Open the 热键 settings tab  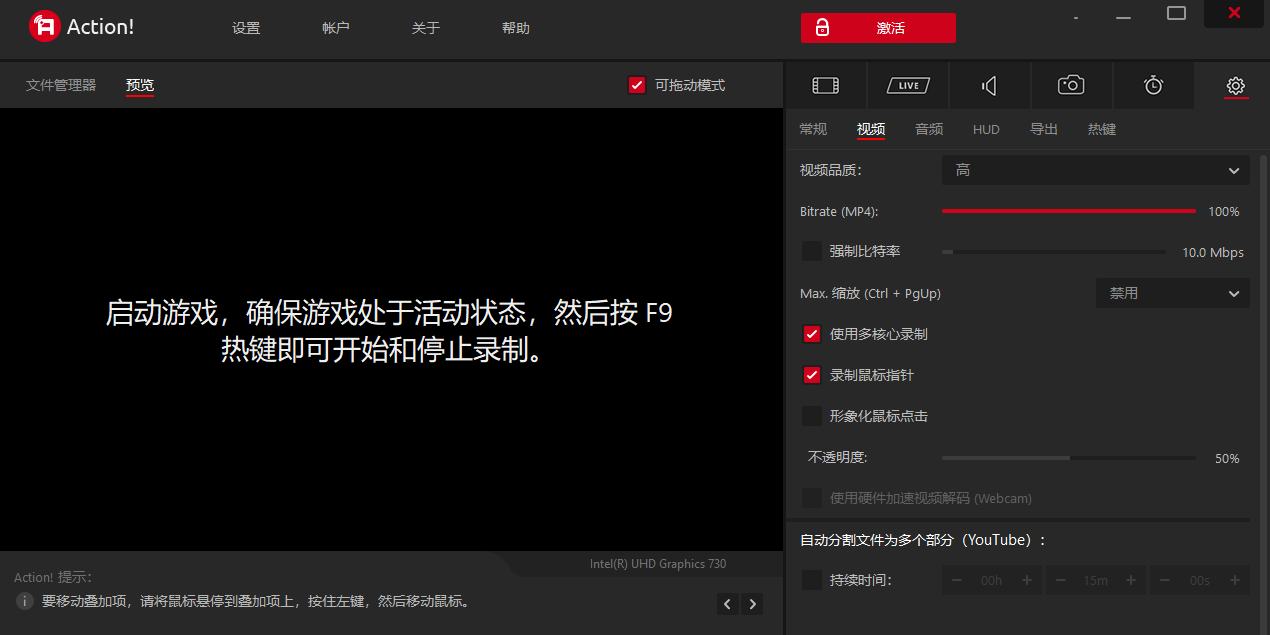1101,128
